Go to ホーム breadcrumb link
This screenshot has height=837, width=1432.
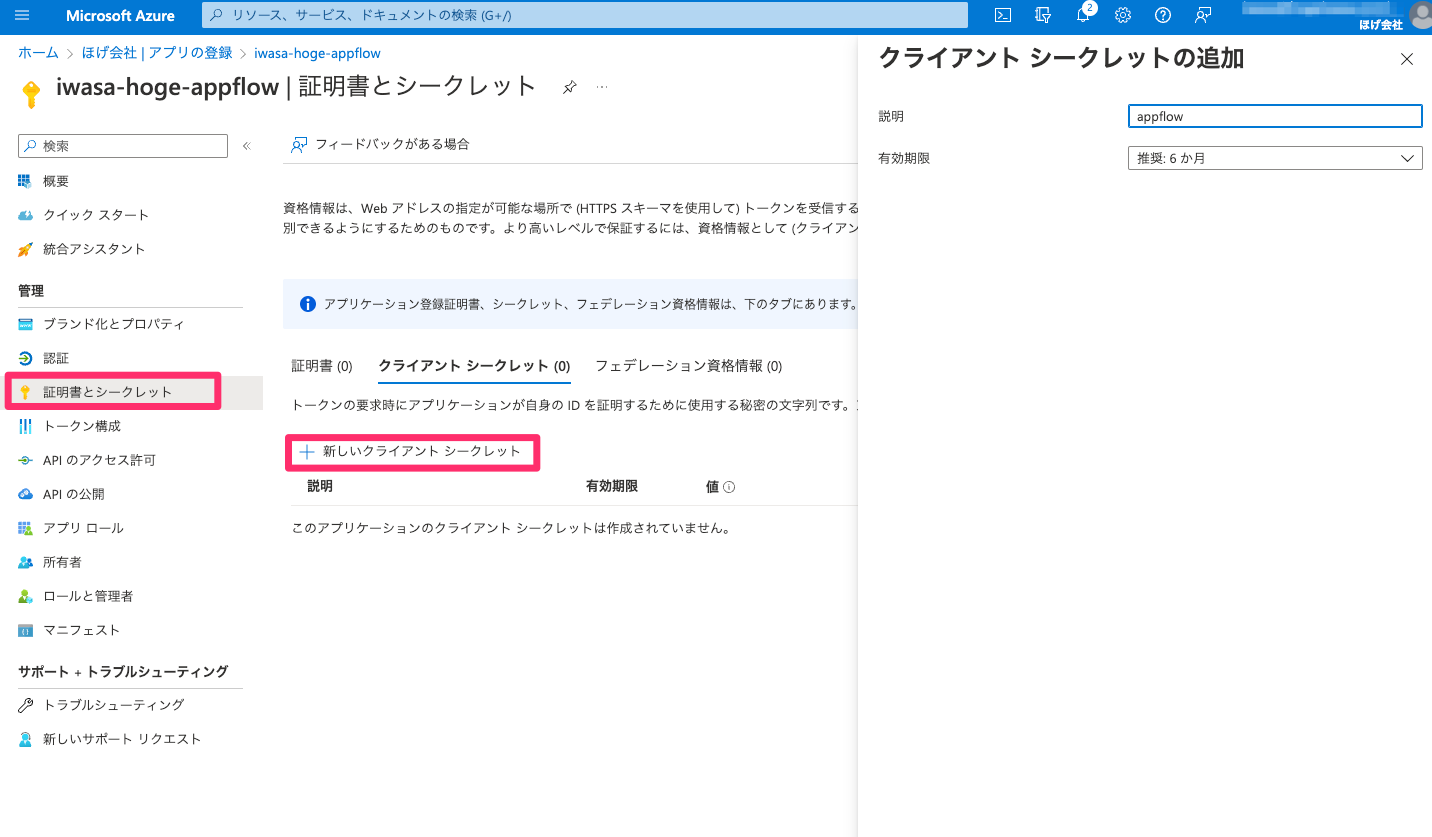pyautogui.click(x=38, y=53)
